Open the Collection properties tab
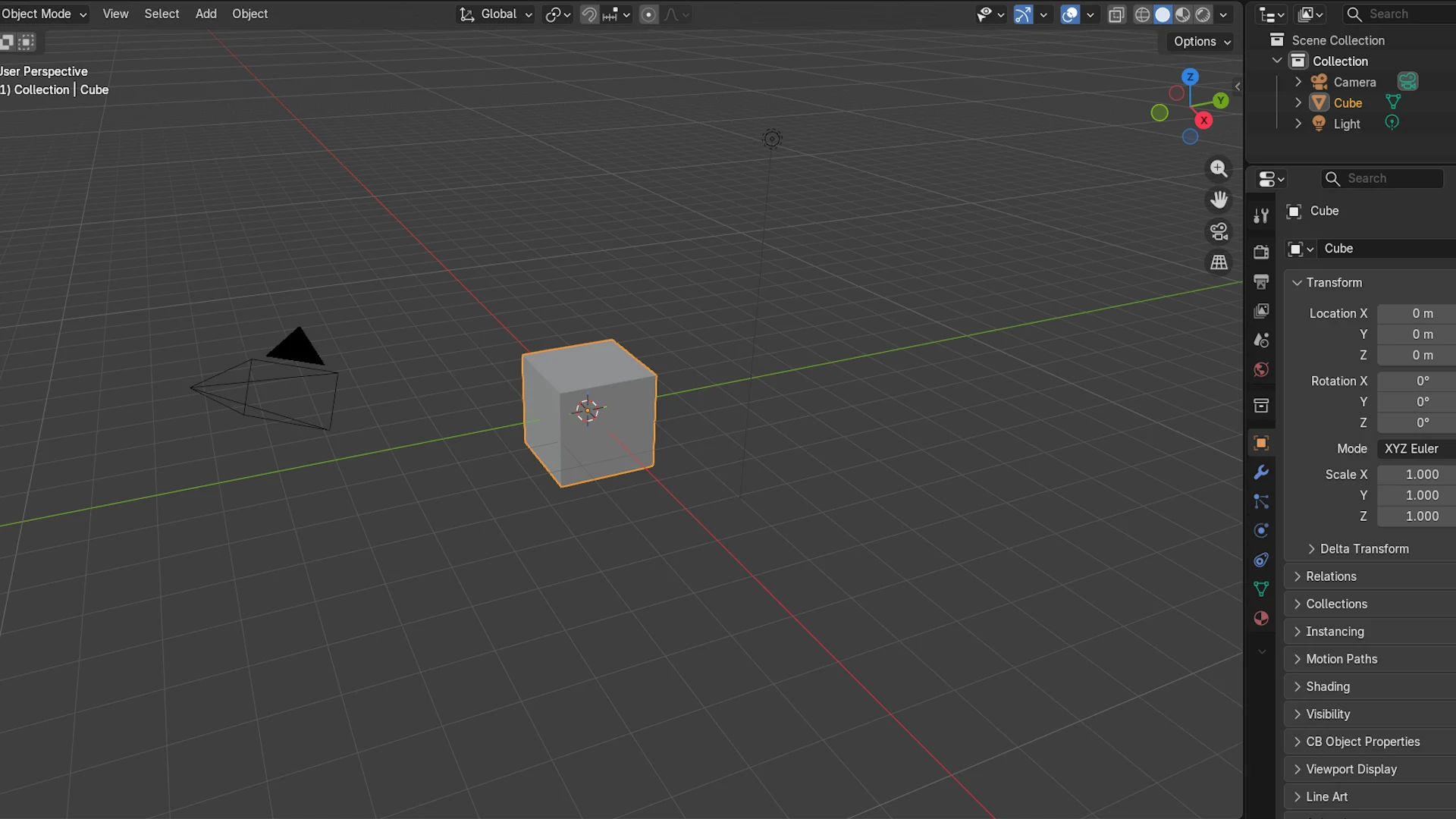This screenshot has height=819, width=1456. pos(1261,406)
